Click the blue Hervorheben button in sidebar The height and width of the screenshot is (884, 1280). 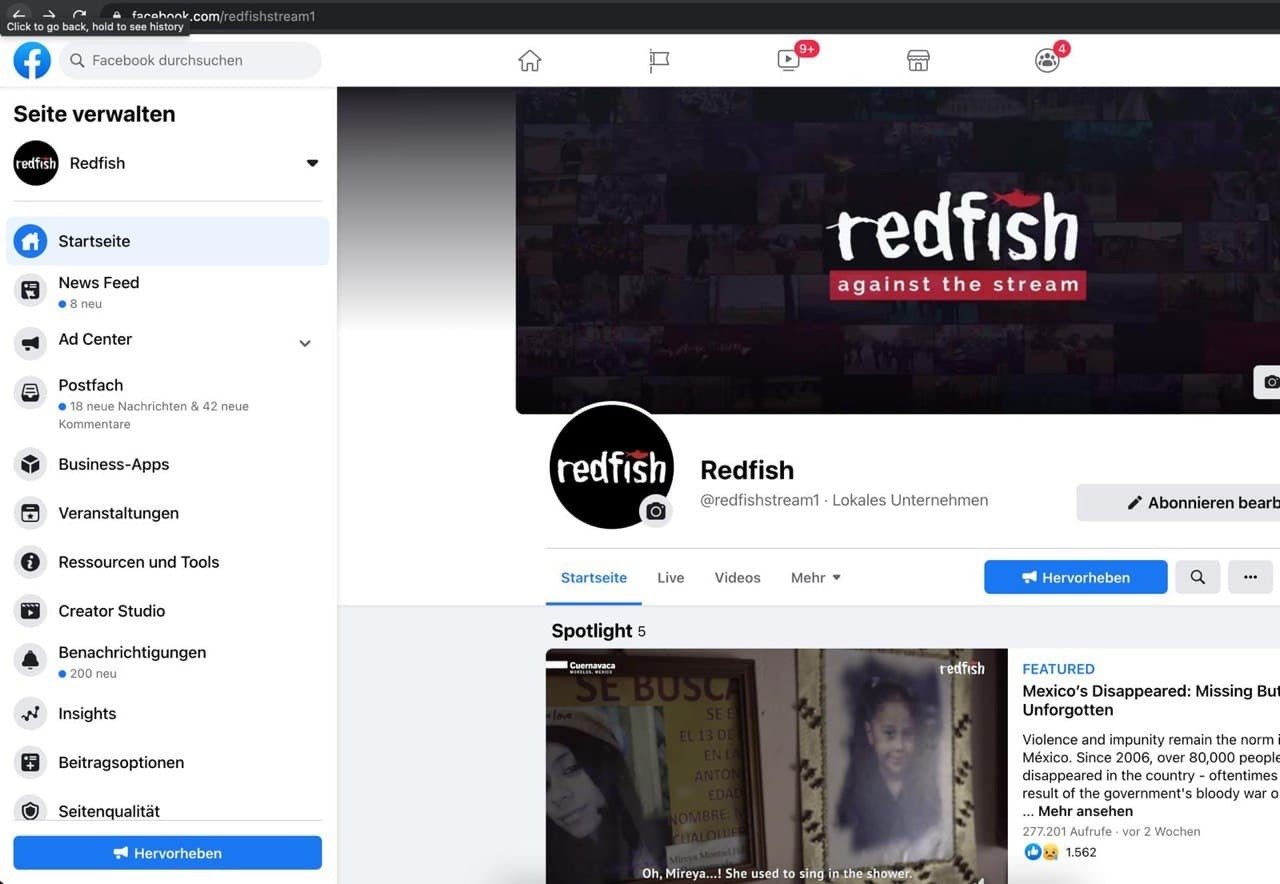(168, 853)
